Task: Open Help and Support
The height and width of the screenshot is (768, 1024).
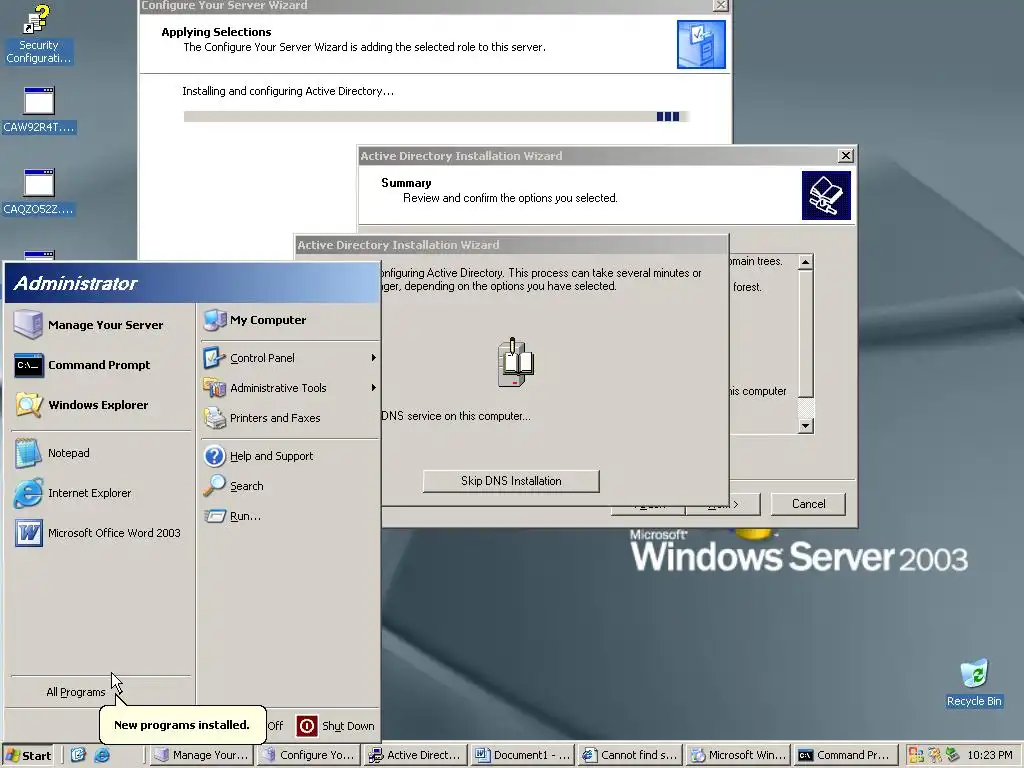Action: point(289,456)
